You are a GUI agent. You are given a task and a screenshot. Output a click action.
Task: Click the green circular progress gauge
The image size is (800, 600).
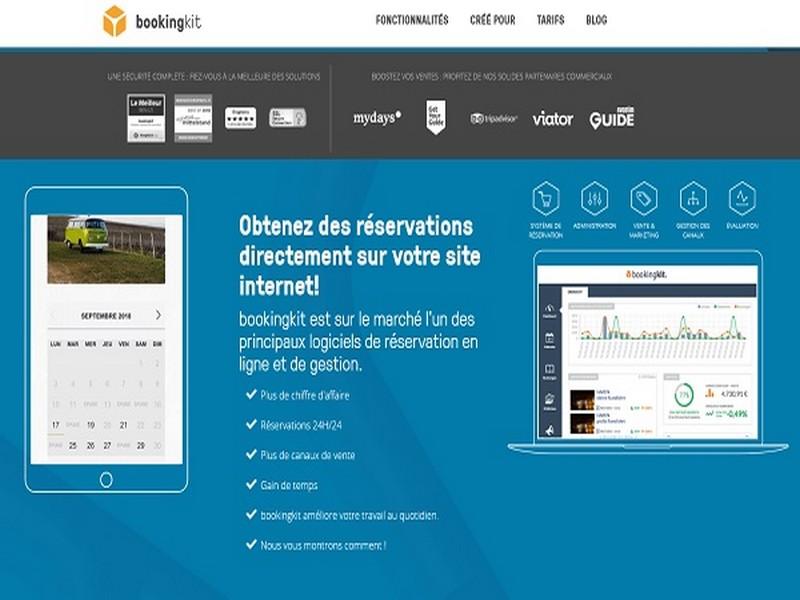pyautogui.click(x=684, y=395)
